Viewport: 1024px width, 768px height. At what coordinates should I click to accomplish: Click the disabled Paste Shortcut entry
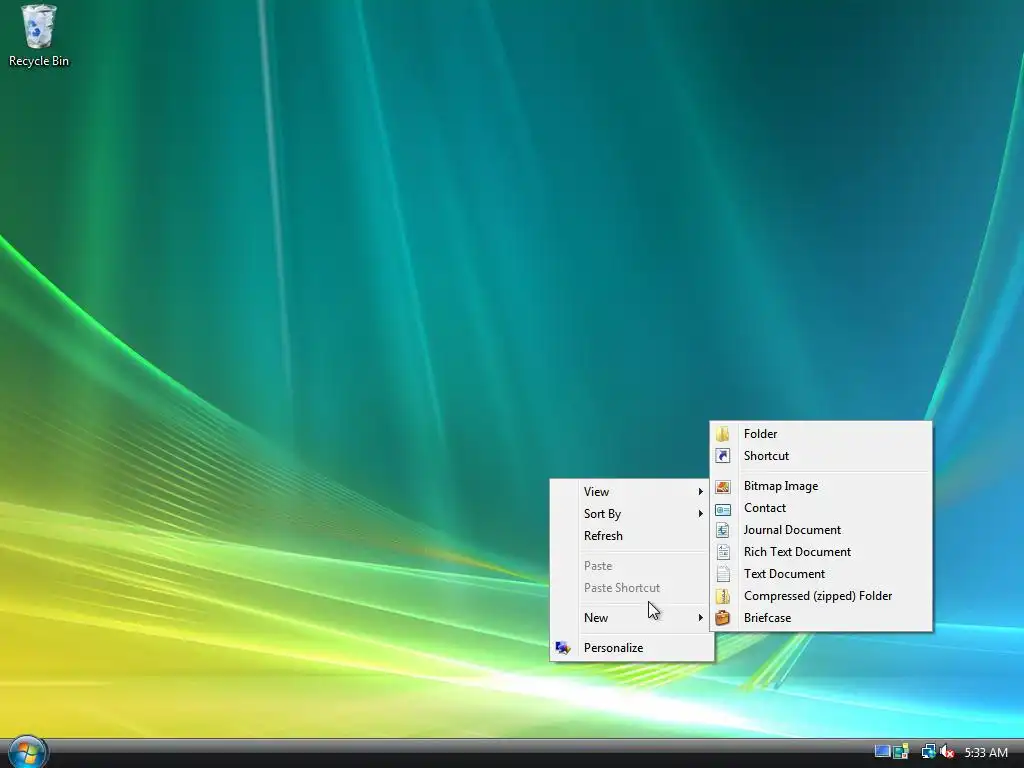point(632,588)
